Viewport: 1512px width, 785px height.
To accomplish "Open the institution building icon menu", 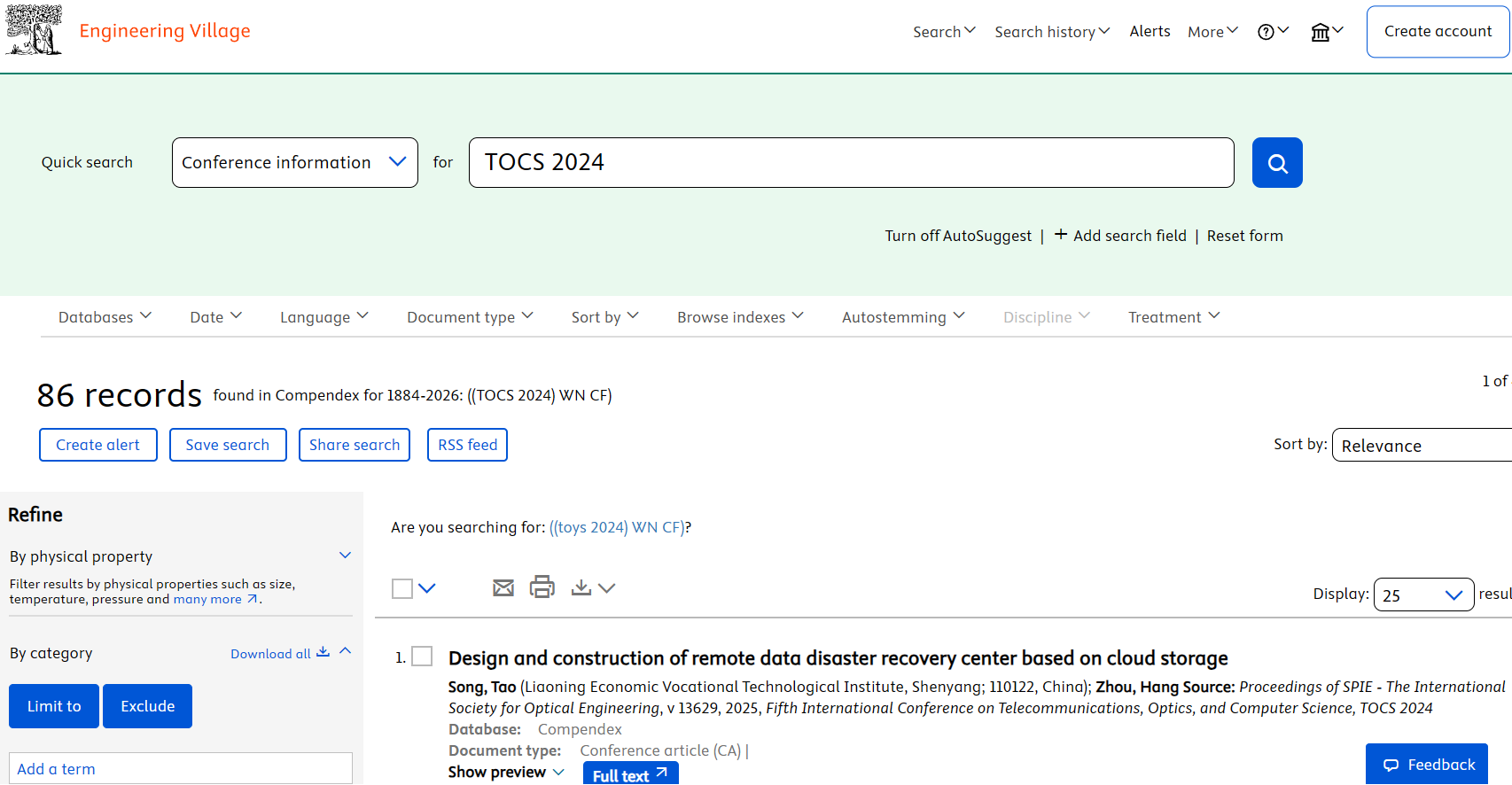I will coord(1327,32).
